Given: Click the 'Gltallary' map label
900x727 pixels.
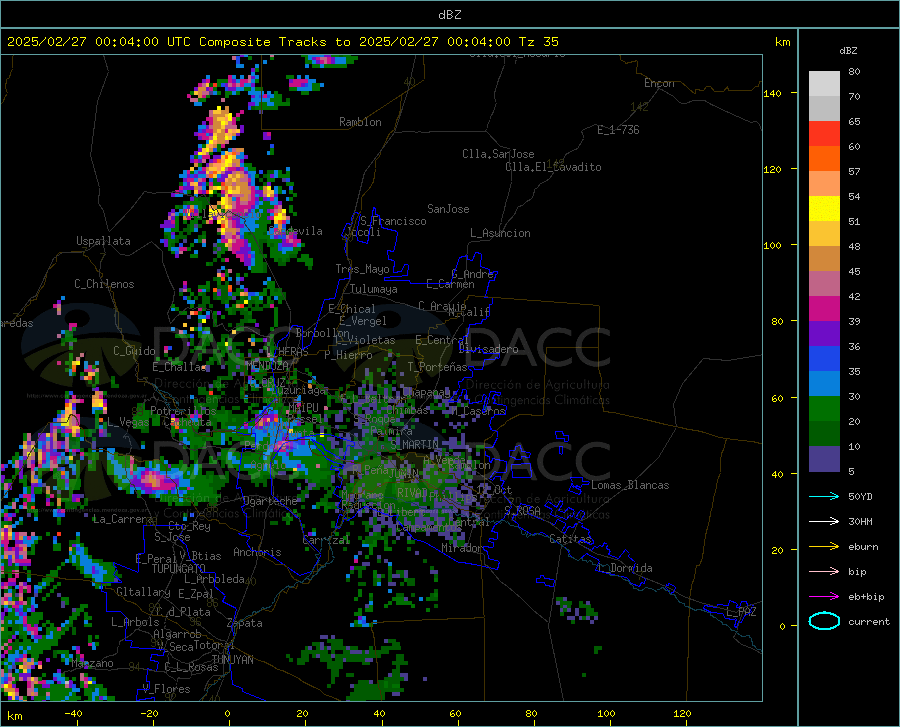Looking at the screenshot, I should click(143, 592).
